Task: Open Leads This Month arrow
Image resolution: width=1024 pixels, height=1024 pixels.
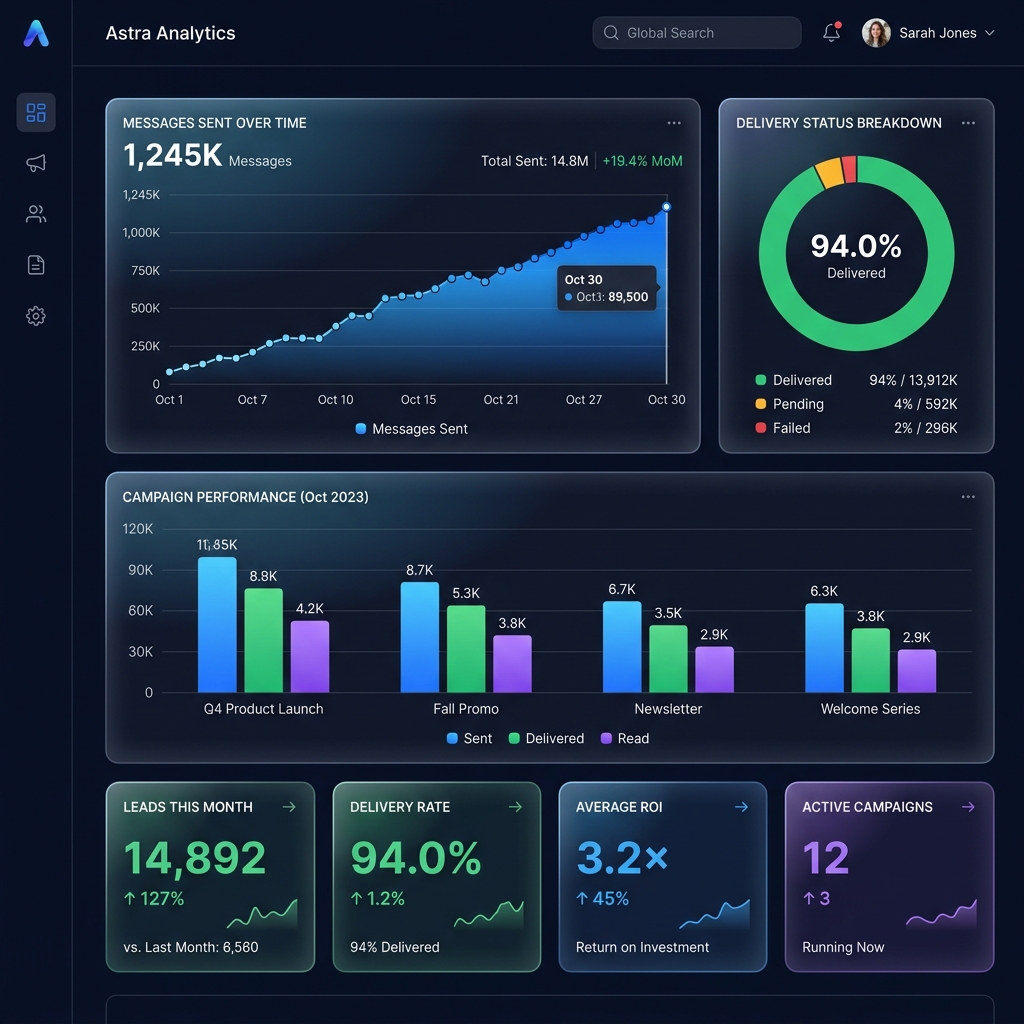Action: point(289,807)
